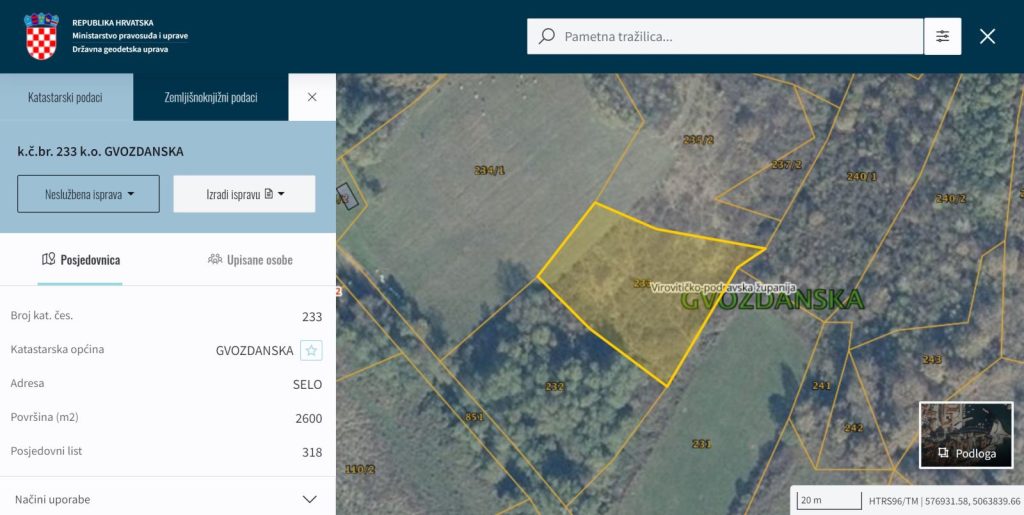Expand the Načini uporabe section

[309, 499]
